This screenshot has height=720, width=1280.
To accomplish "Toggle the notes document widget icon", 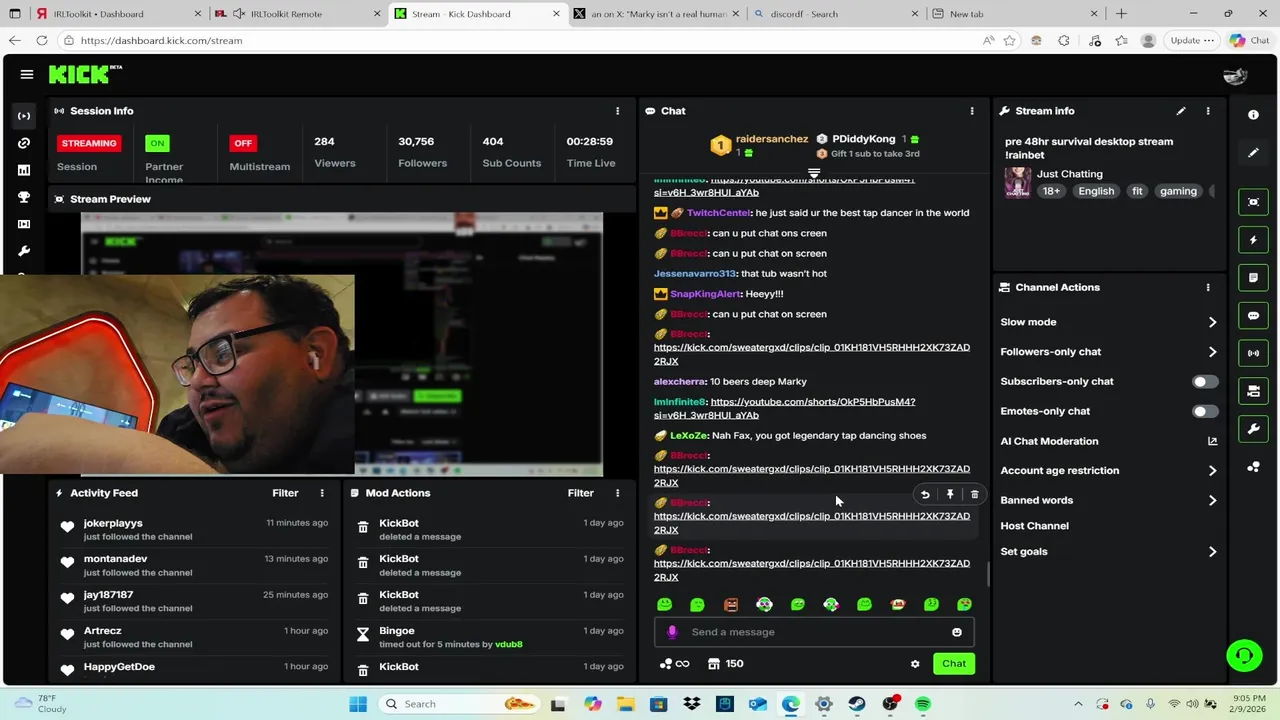I will [x=1253, y=278].
